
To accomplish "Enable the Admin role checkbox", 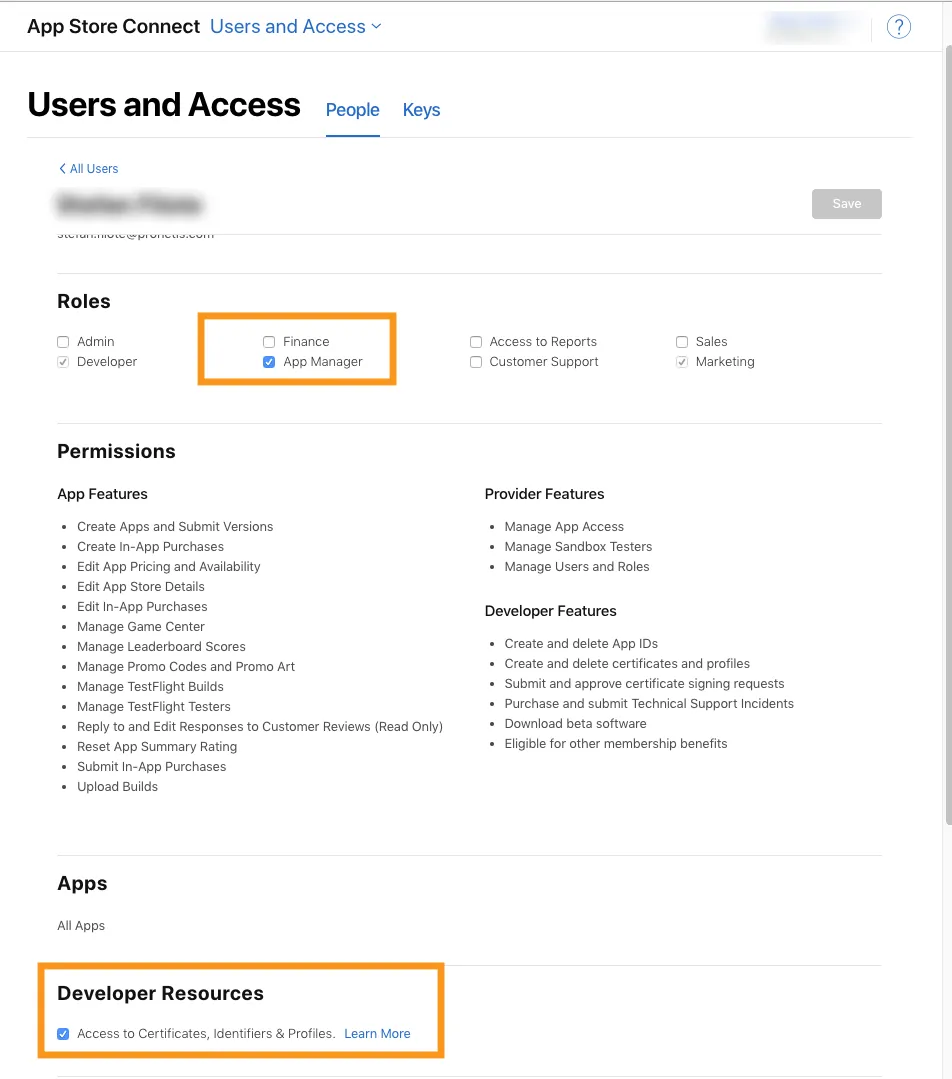I will [64, 342].
